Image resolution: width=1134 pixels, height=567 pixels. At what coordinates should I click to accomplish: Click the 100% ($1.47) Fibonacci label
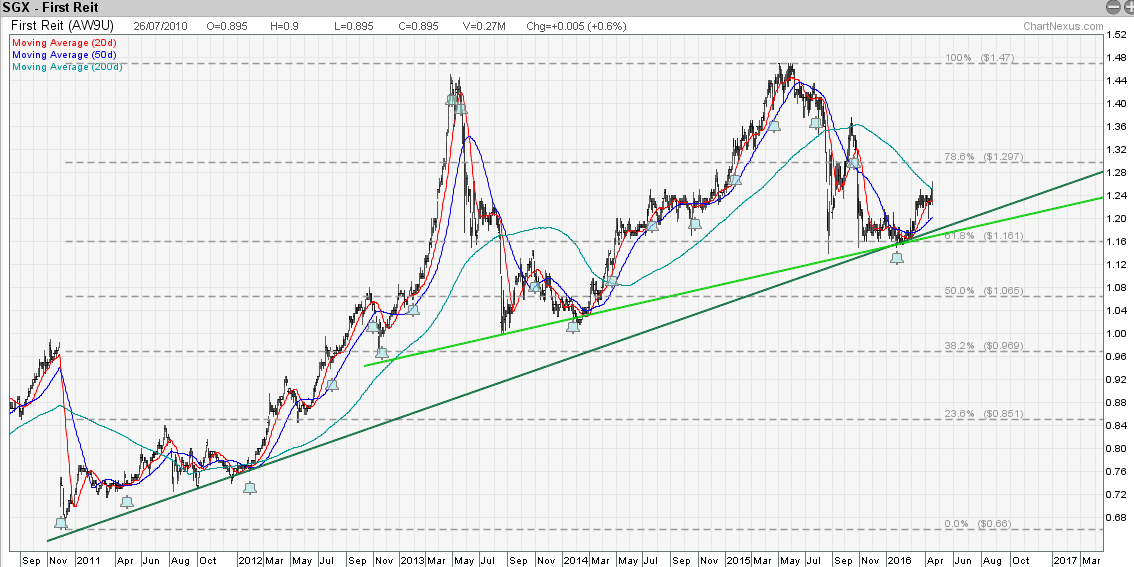click(x=978, y=57)
